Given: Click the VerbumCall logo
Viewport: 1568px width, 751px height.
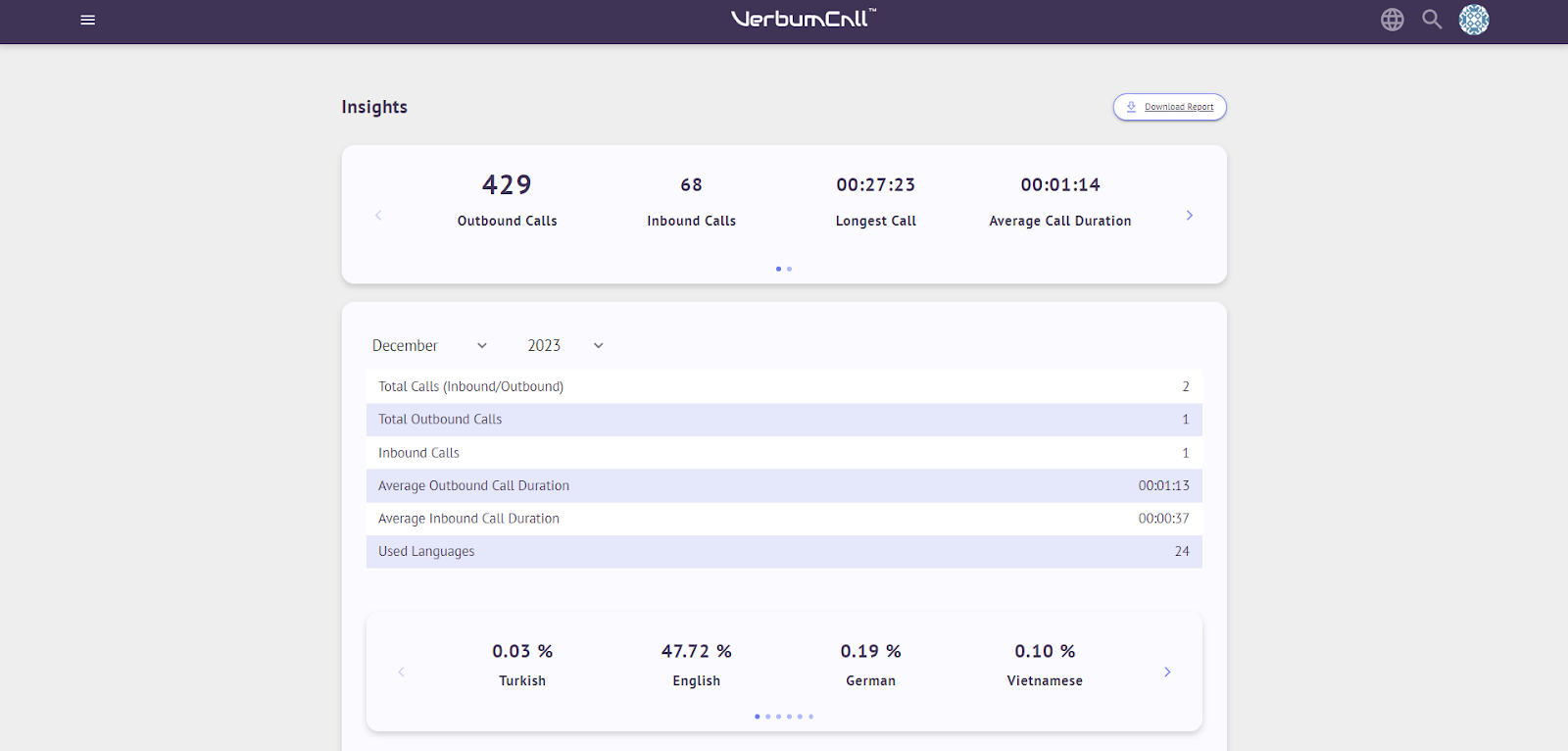Looking at the screenshot, I should (x=804, y=19).
